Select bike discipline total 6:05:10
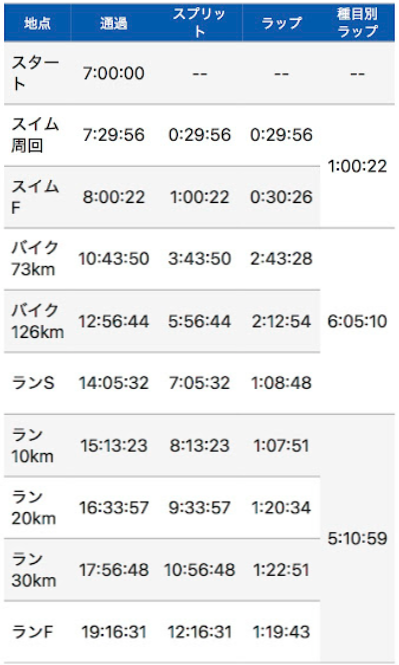This screenshot has height=665, width=399. [357, 321]
